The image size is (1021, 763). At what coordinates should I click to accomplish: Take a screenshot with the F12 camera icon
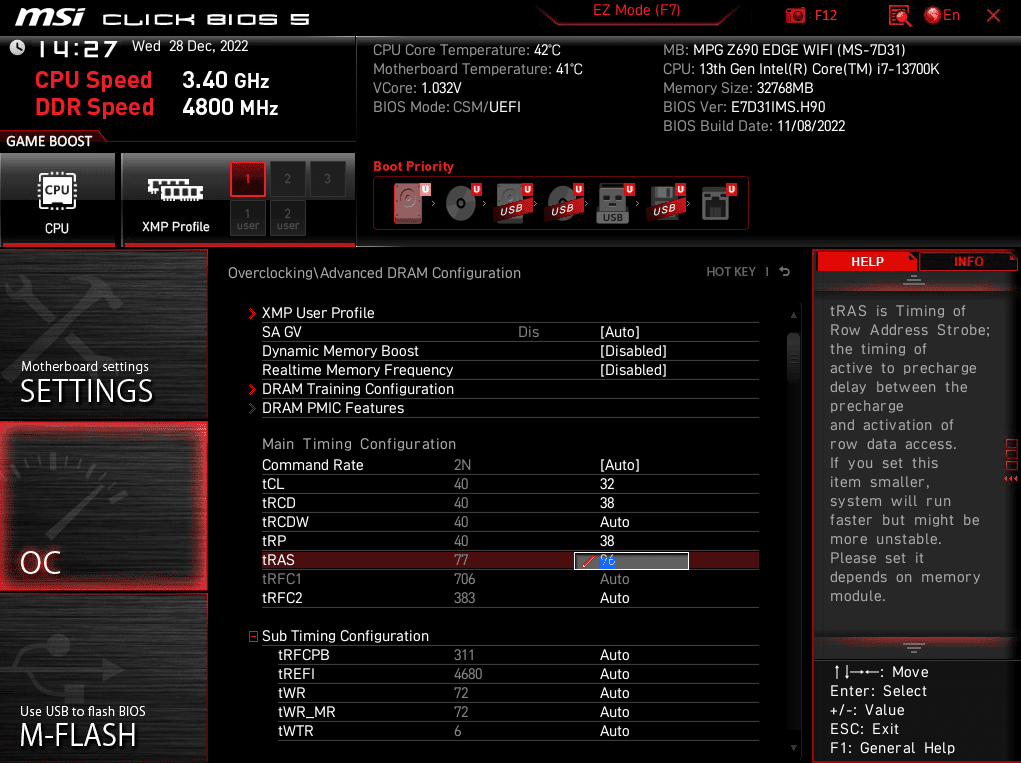coord(796,15)
